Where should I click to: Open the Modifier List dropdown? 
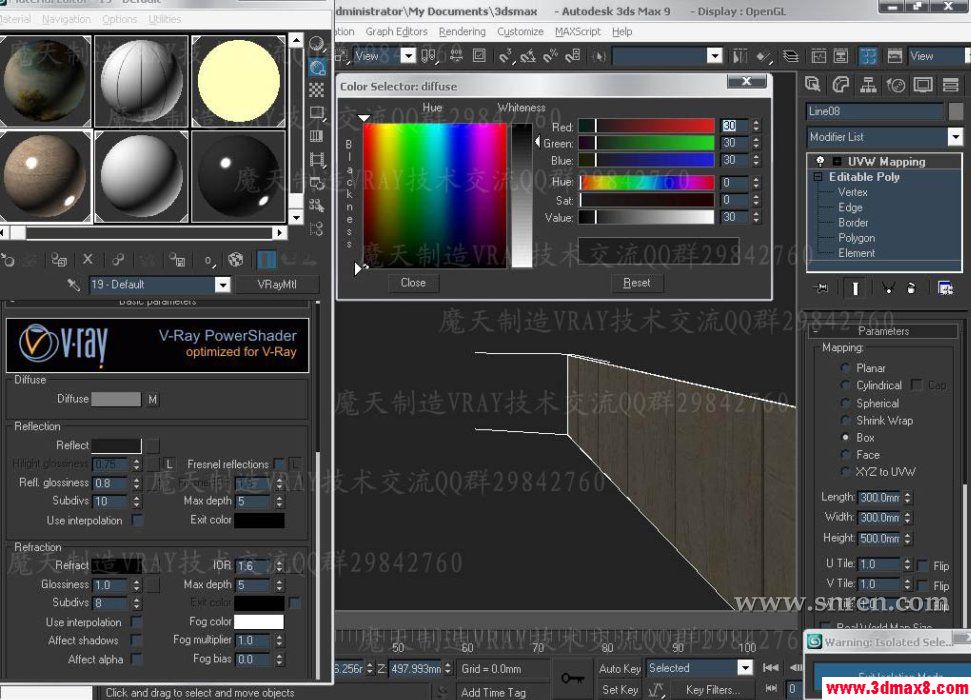tap(955, 136)
